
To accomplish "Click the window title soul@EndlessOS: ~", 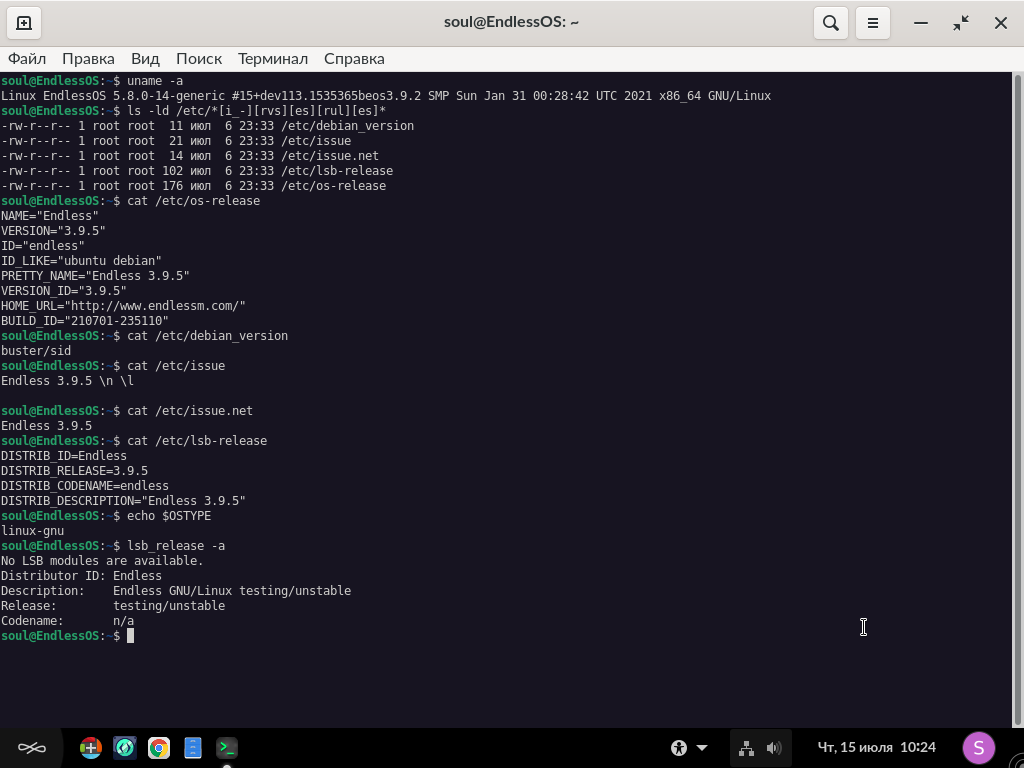I will tap(511, 22).
